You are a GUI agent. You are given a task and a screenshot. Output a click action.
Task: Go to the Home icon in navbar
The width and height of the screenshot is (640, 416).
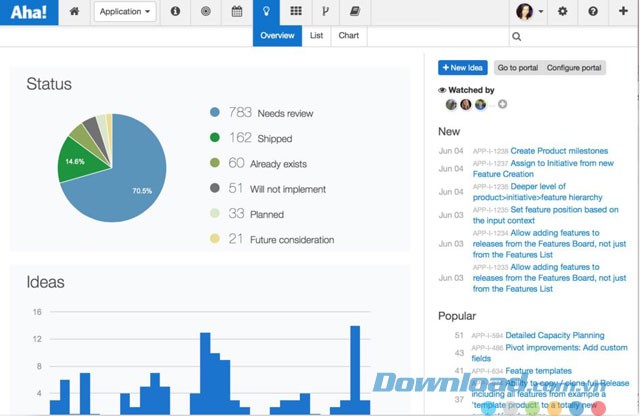tap(73, 12)
